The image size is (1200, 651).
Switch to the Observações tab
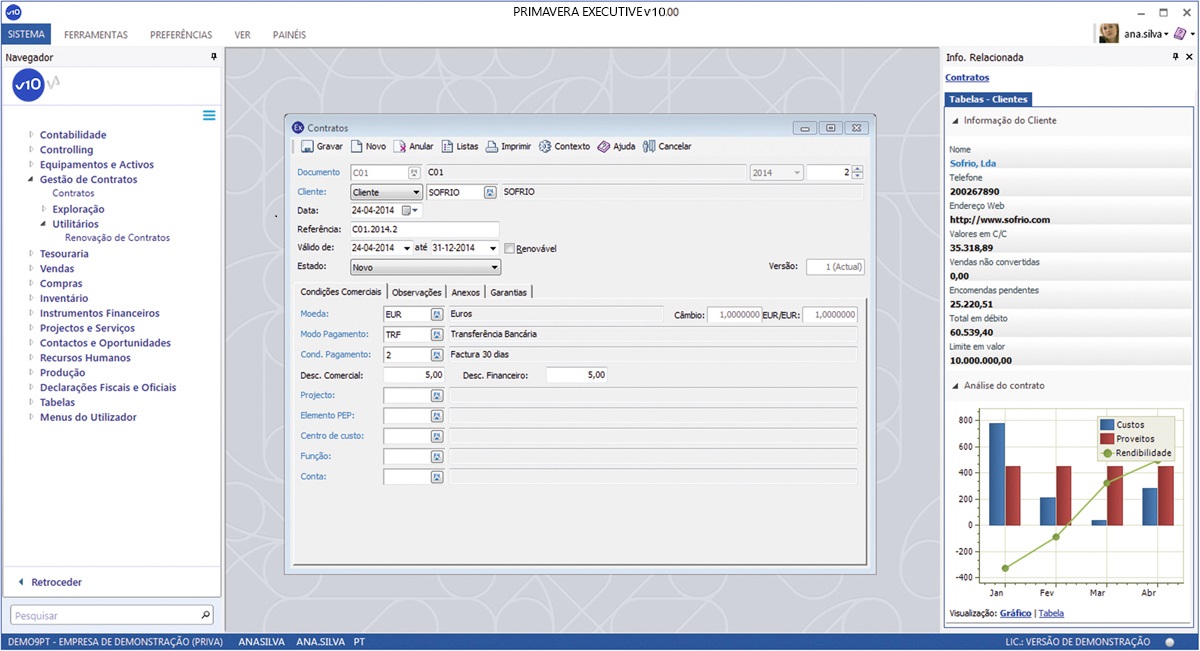tap(417, 292)
